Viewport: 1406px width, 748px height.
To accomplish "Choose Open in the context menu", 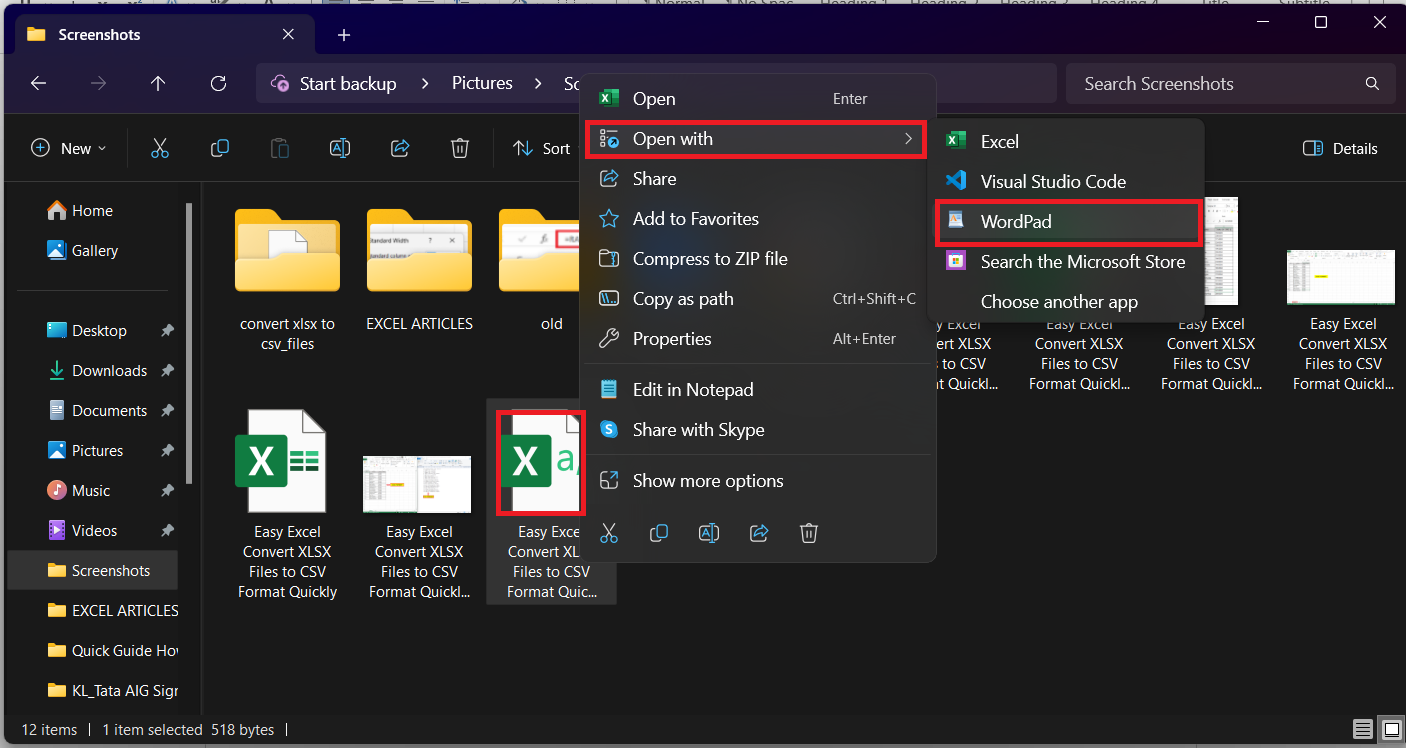I will (x=758, y=99).
